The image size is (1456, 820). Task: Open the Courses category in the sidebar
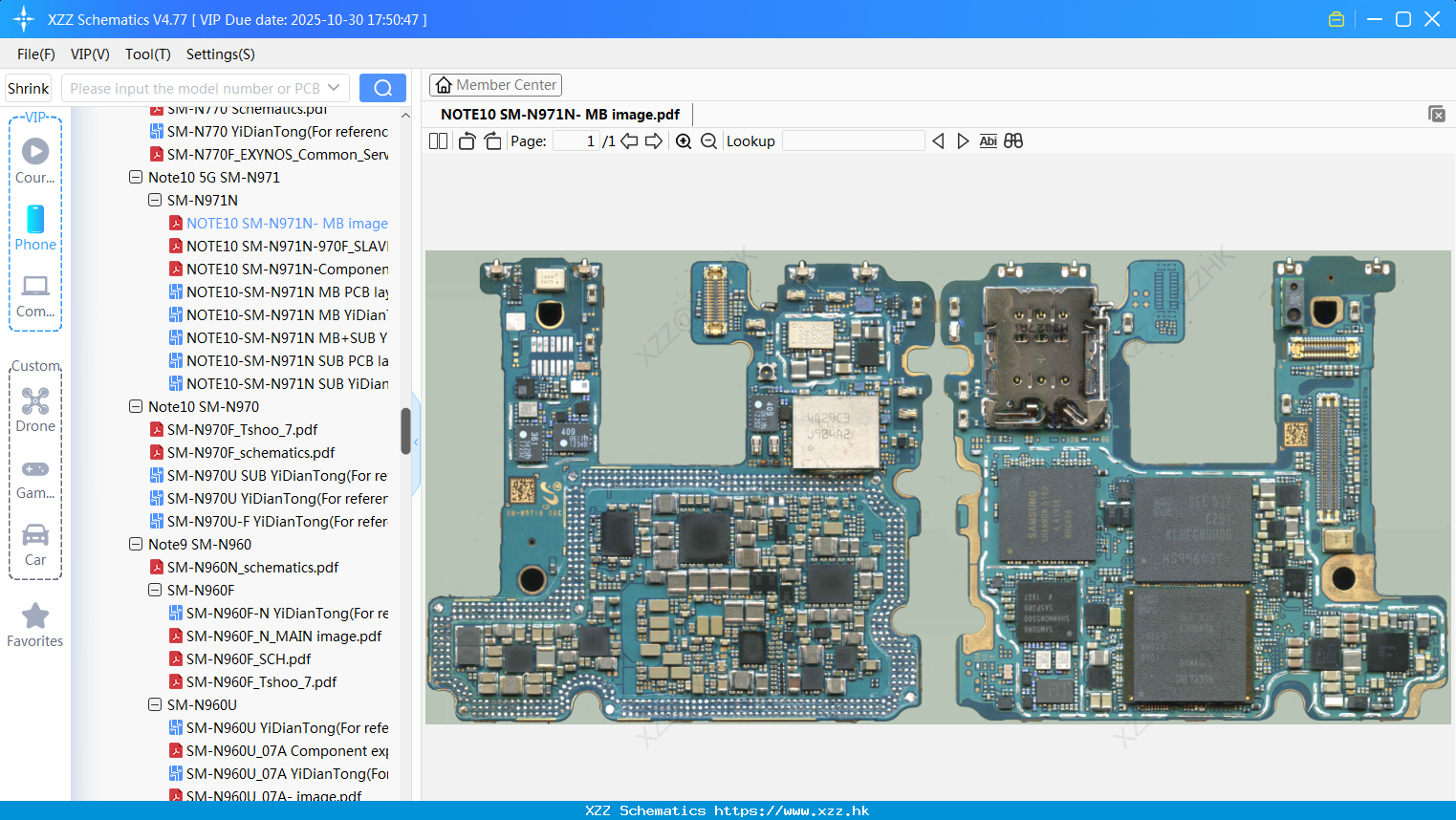[x=35, y=161]
